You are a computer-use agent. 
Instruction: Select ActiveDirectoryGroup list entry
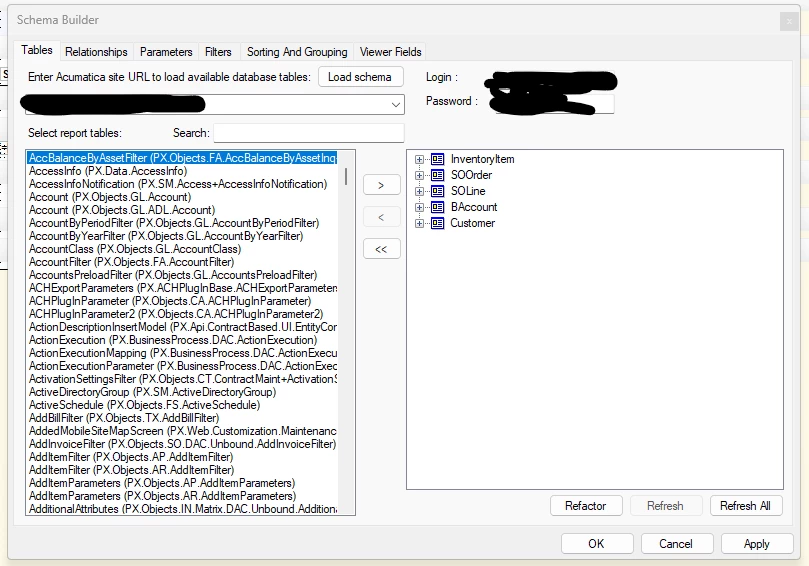point(183,392)
